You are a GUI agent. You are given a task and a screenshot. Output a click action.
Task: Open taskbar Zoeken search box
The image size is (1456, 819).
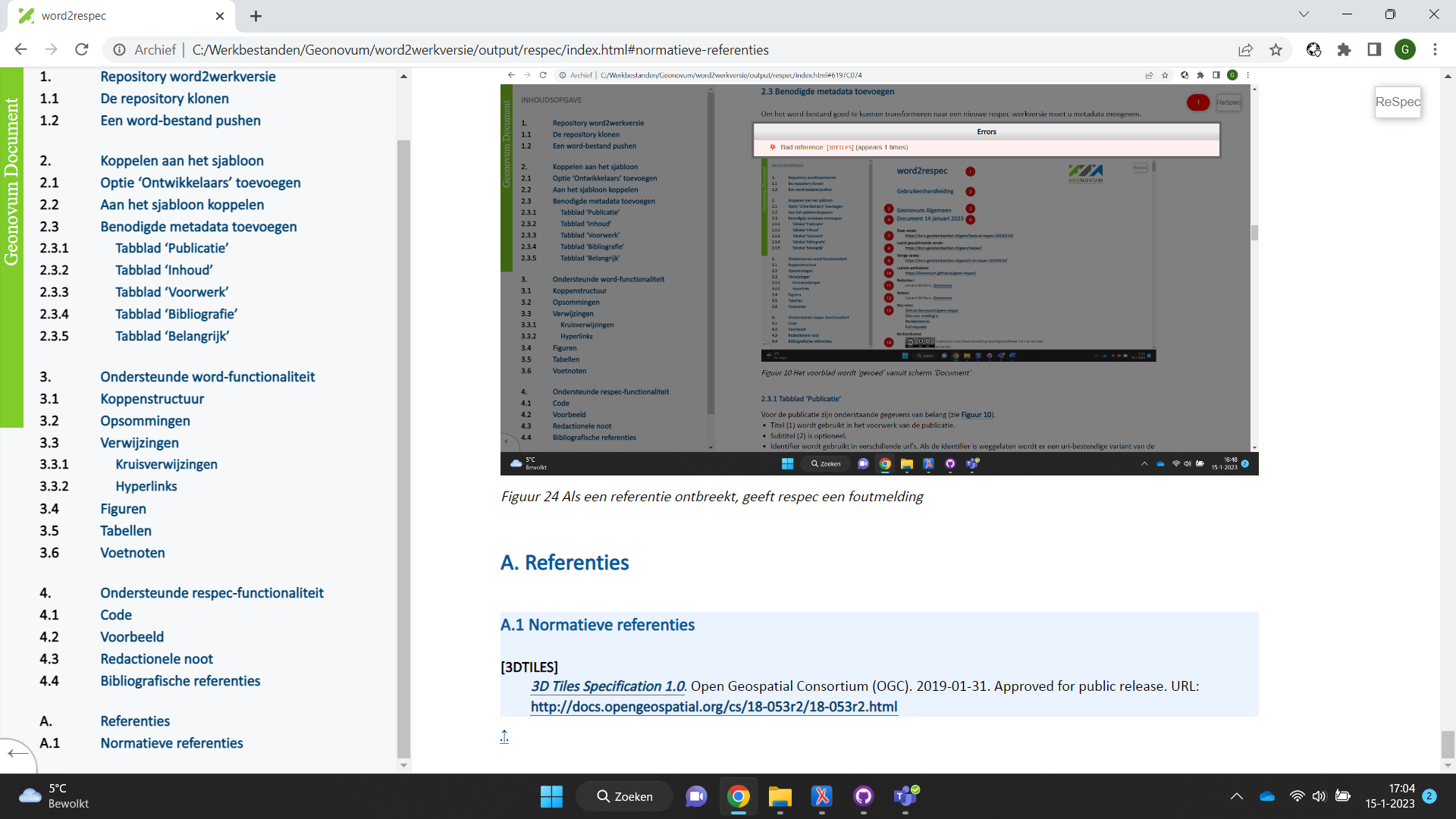click(x=625, y=796)
